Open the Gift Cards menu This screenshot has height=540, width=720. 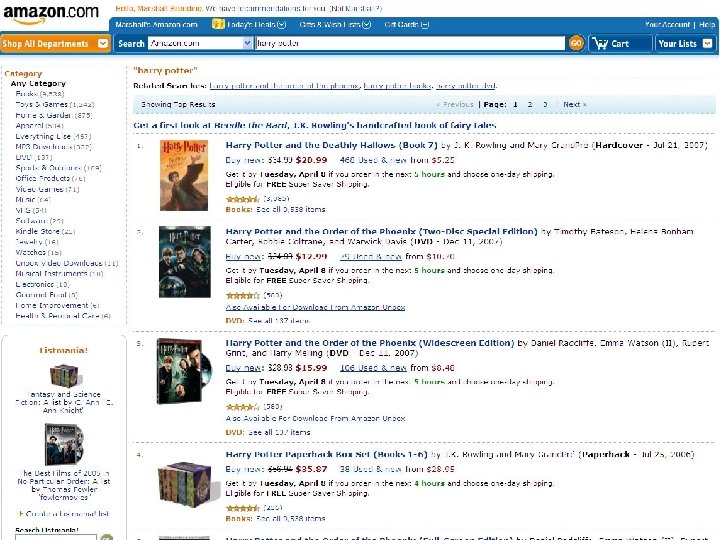[x=402, y=24]
